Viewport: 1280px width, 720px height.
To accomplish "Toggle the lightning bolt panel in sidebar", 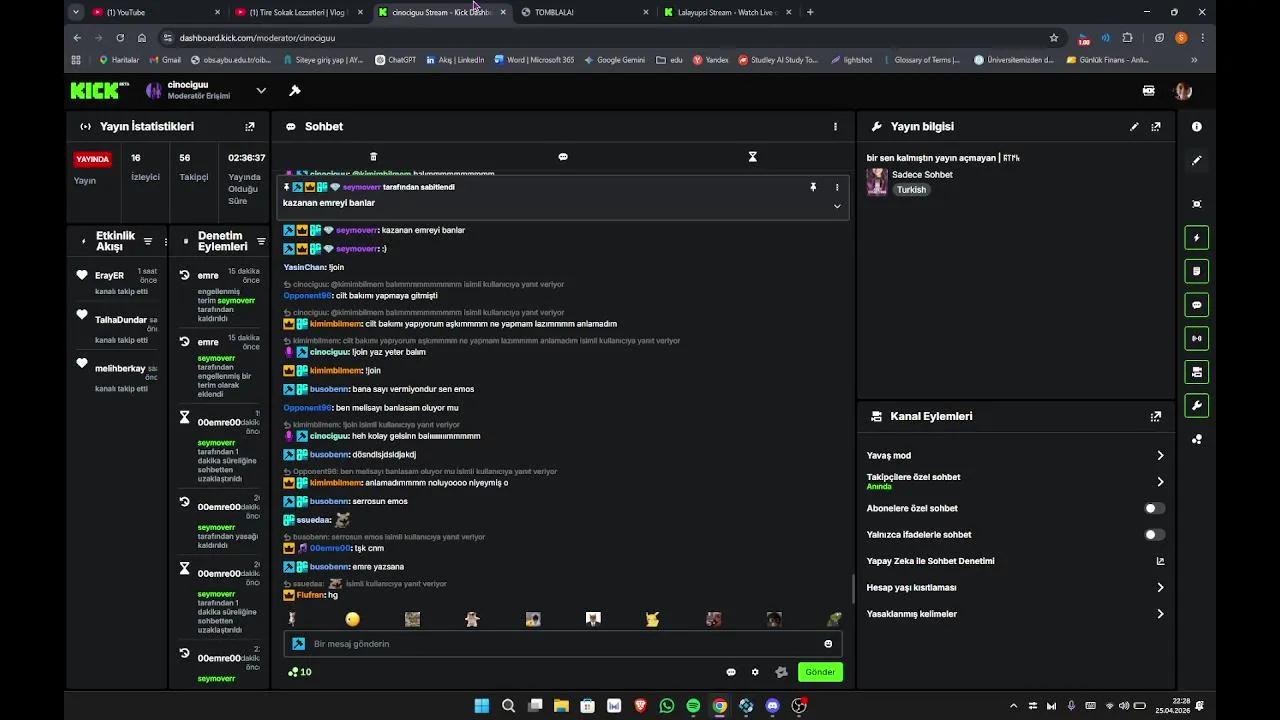I will pos(1197,238).
